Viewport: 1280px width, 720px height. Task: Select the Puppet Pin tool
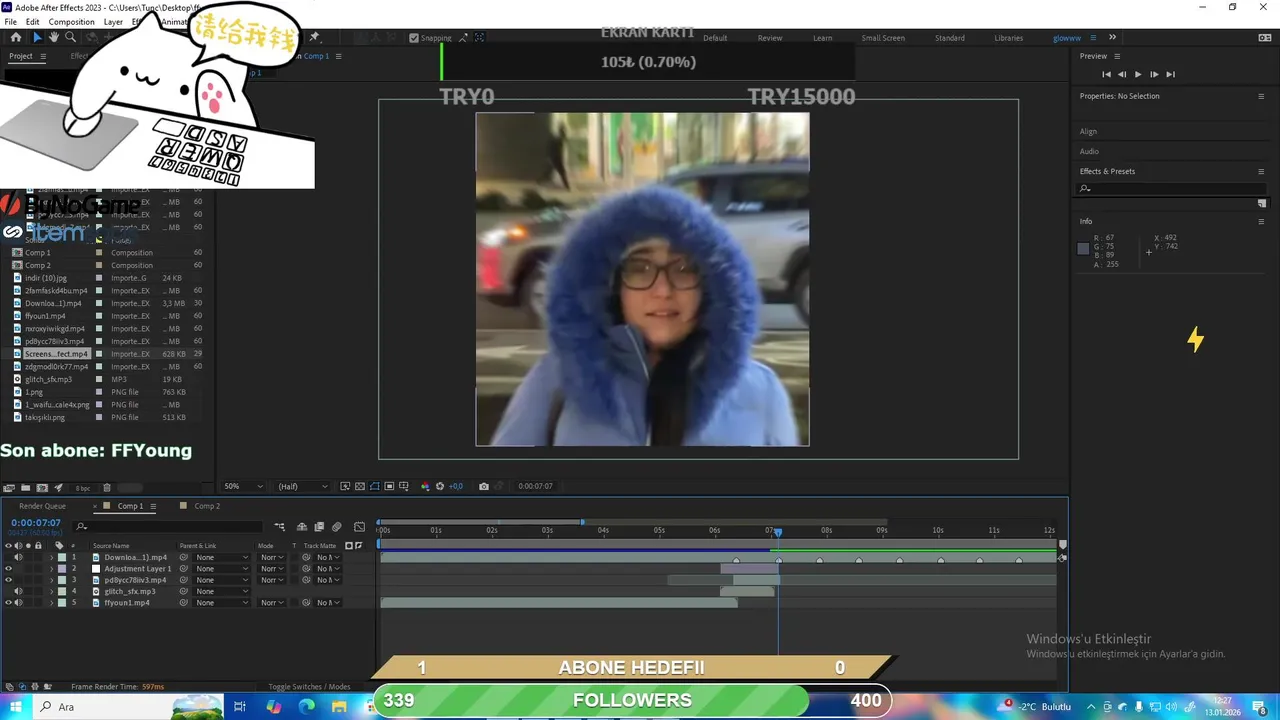[x=314, y=37]
